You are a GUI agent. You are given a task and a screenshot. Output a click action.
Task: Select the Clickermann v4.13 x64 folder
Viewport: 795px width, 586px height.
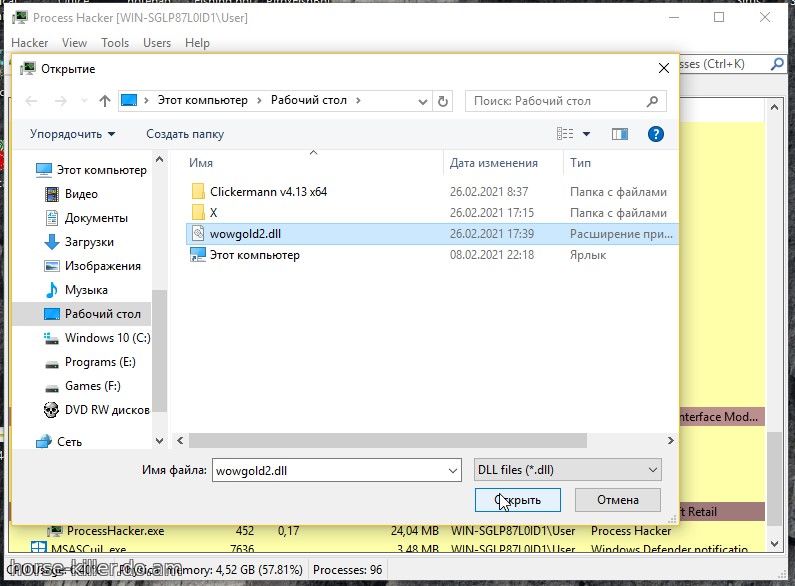[x=268, y=192]
